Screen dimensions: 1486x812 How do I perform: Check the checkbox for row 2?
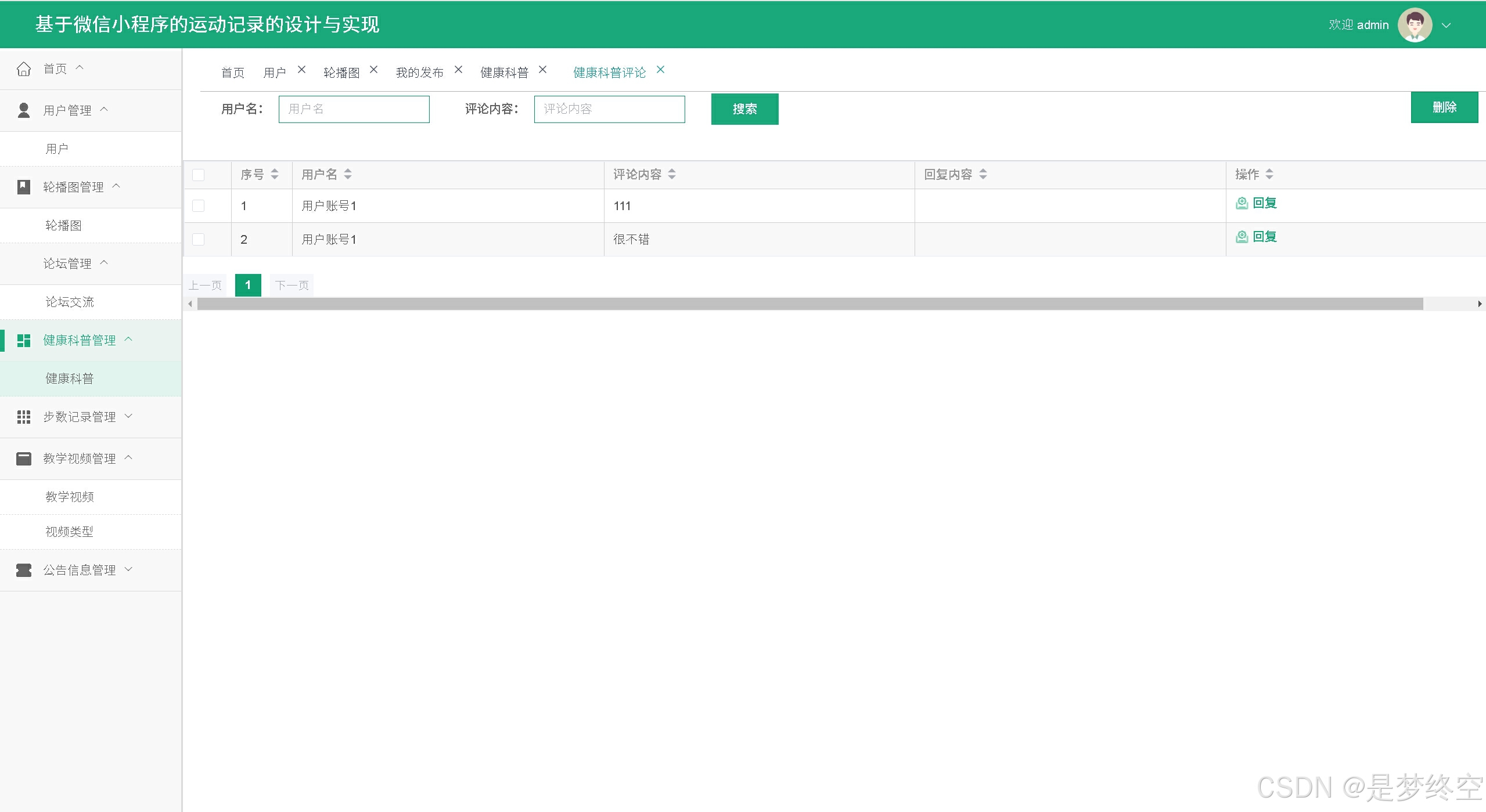(198, 239)
